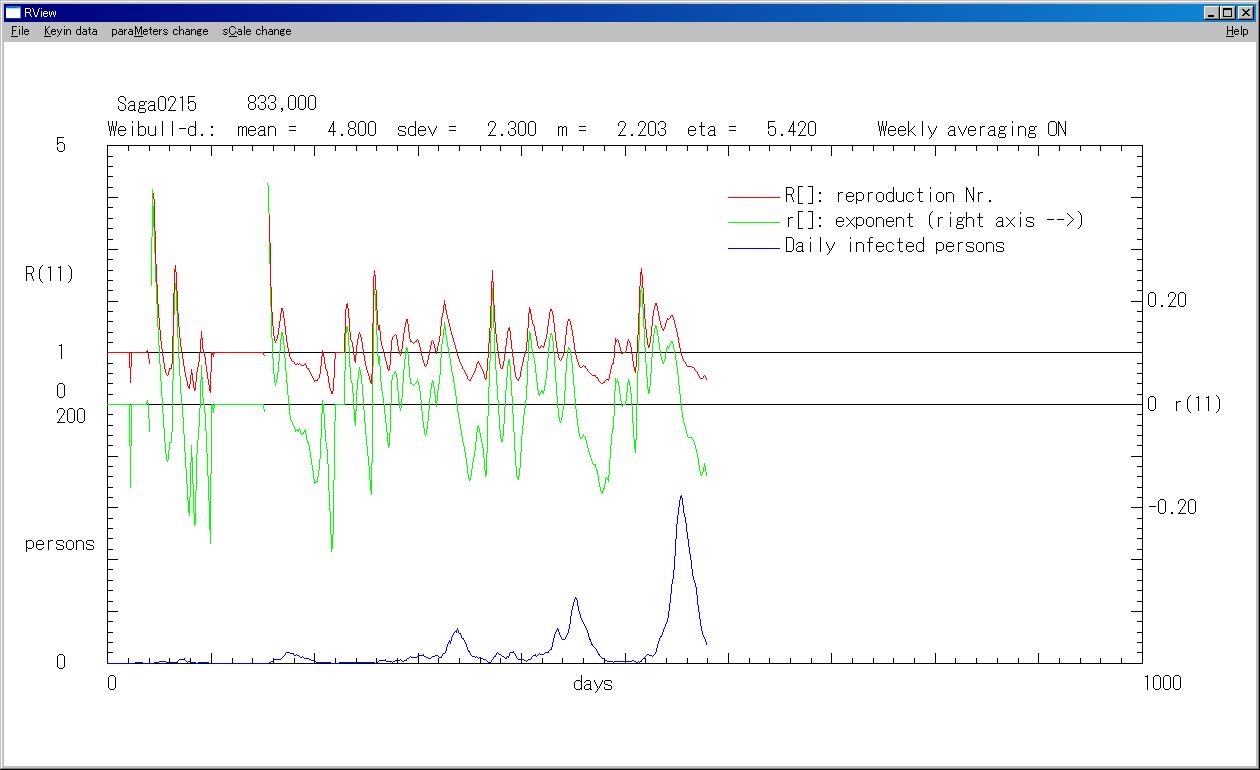Image resolution: width=1260 pixels, height=770 pixels.
Task: Click the blue legend line for daily infected
Action: (753, 247)
